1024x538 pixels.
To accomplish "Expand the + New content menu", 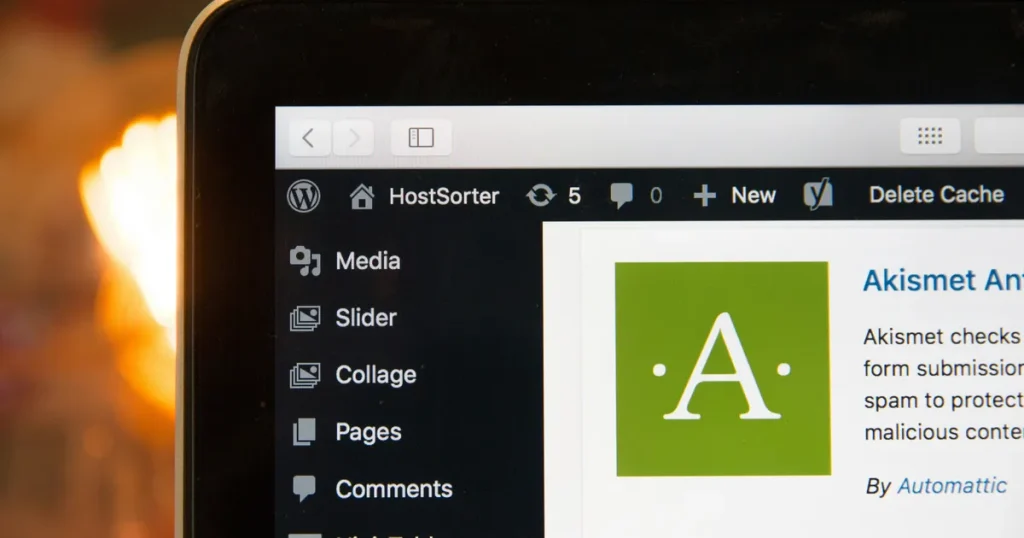I will click(735, 196).
